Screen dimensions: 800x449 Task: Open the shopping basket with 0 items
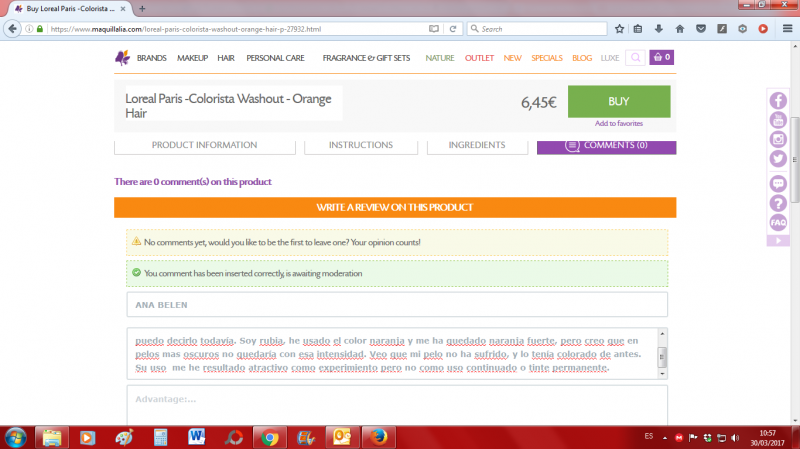point(662,57)
